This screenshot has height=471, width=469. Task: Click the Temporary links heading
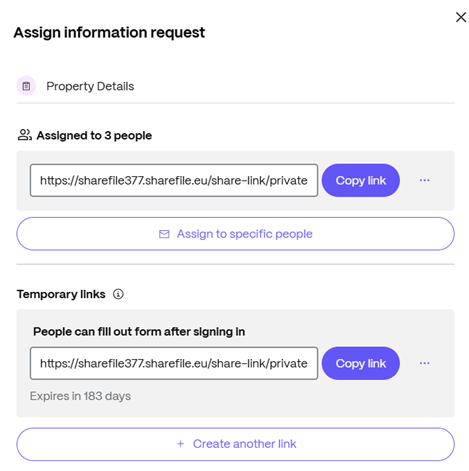click(x=61, y=294)
